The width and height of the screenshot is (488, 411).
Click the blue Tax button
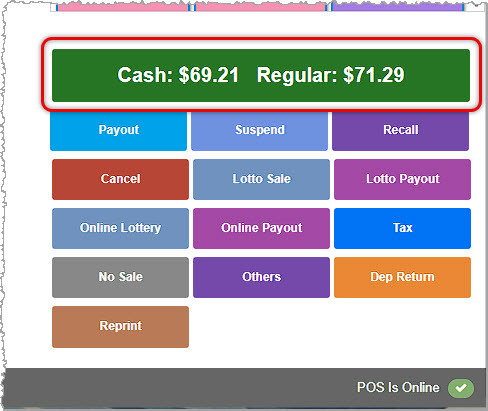tap(402, 228)
